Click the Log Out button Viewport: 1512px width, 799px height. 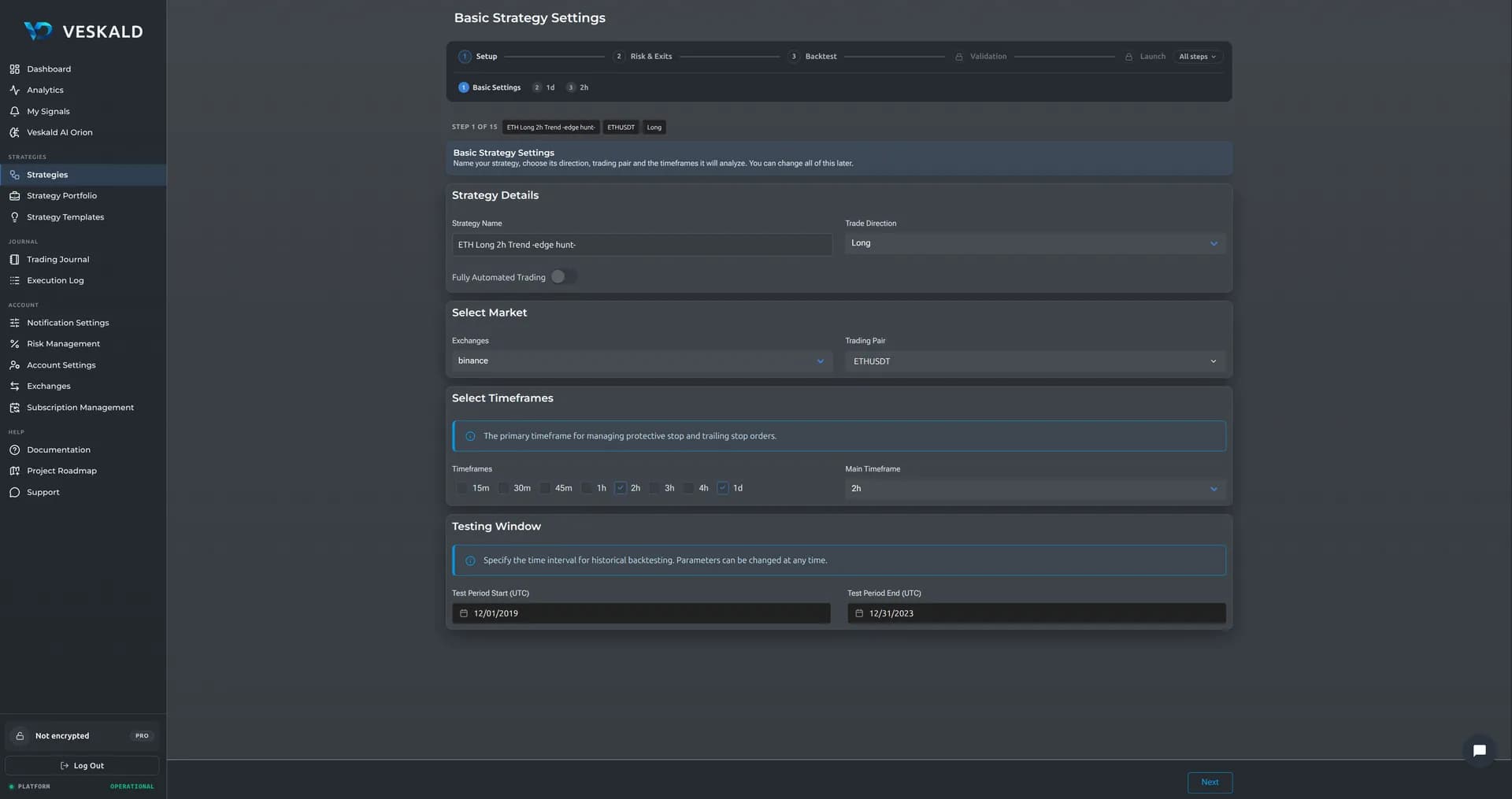coord(82,766)
